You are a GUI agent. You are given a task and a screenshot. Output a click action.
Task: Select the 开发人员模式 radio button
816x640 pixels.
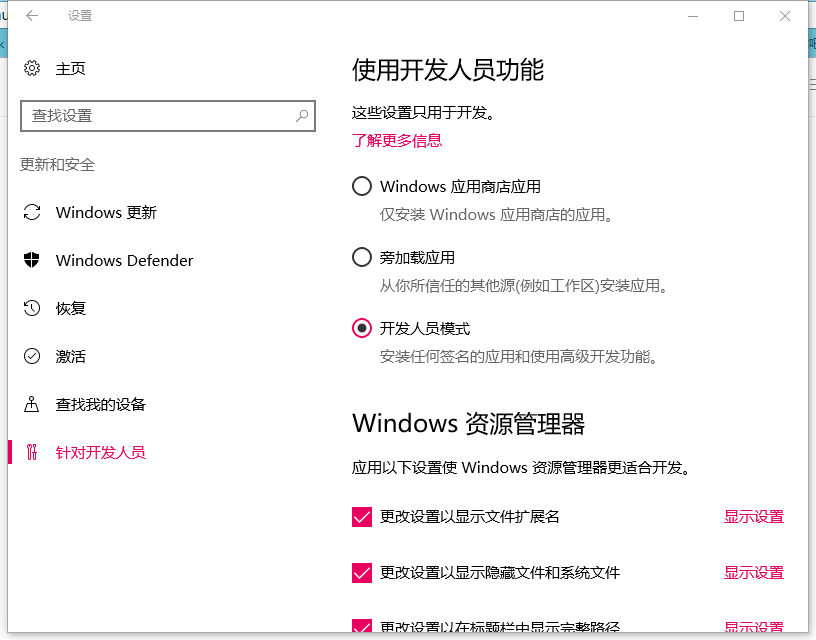(362, 328)
